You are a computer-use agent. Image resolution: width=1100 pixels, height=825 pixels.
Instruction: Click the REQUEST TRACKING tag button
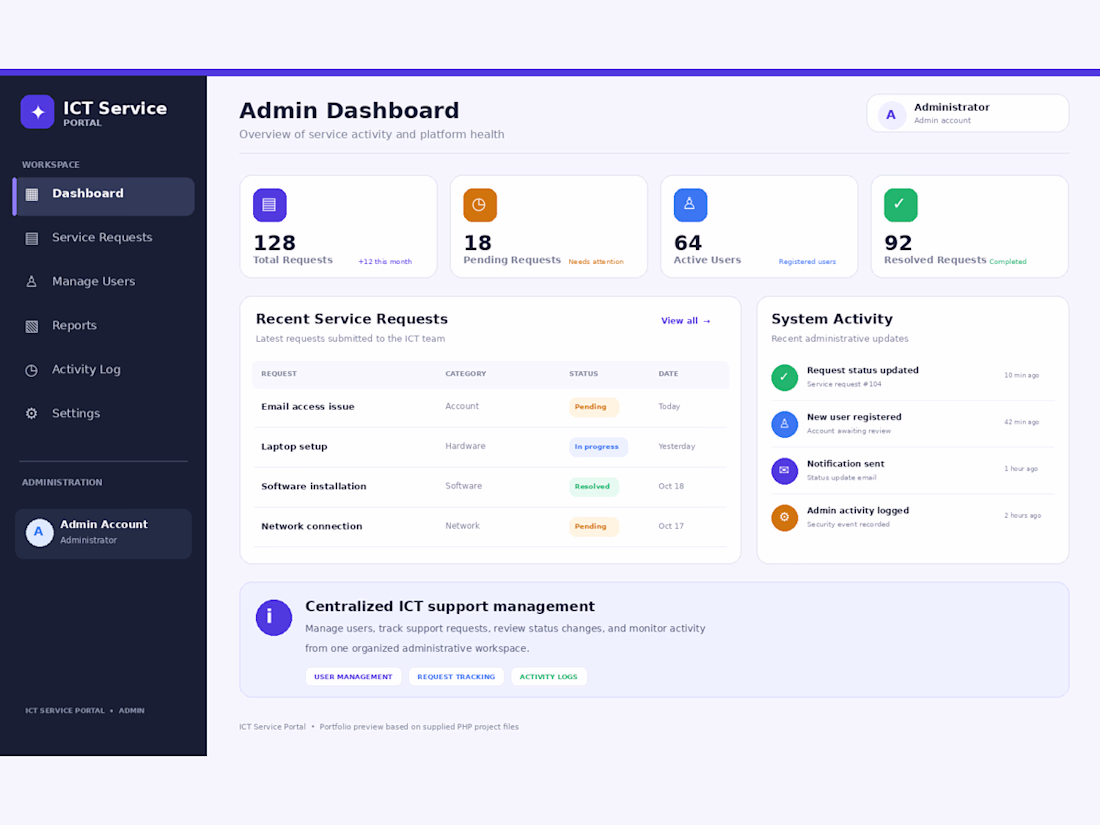click(456, 677)
